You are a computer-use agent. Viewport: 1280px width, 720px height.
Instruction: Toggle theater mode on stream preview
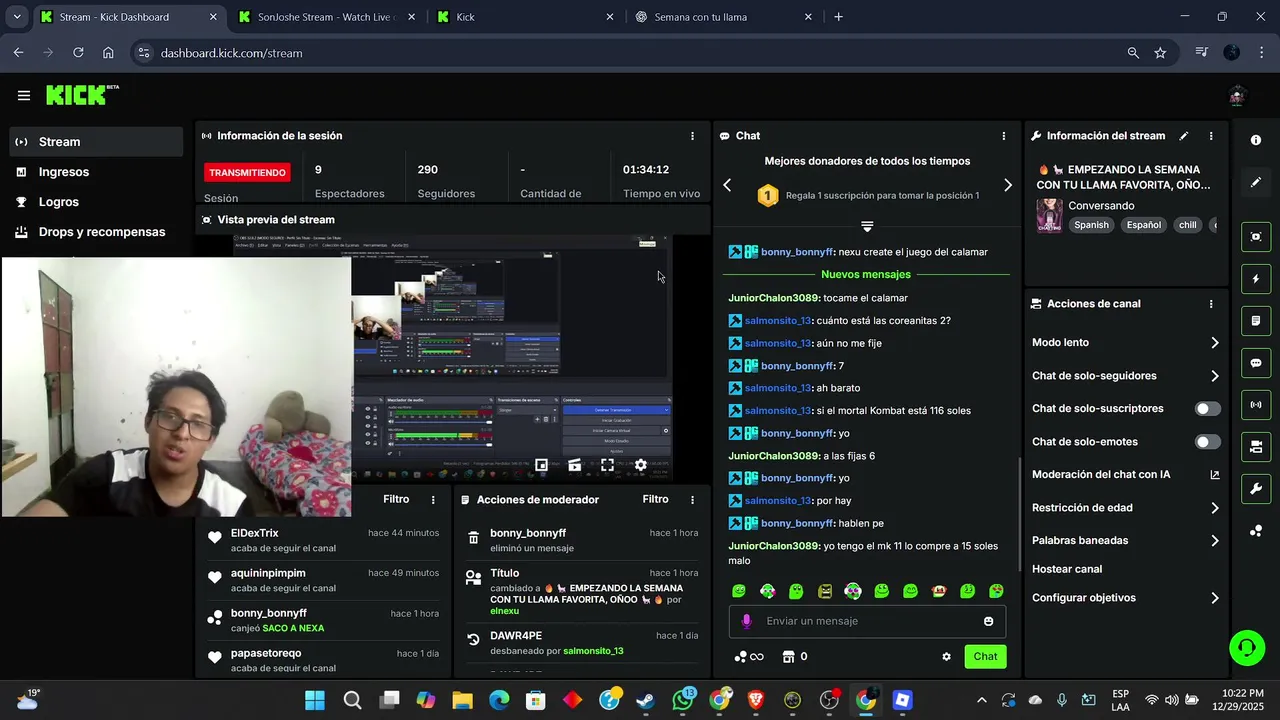[x=574, y=465]
